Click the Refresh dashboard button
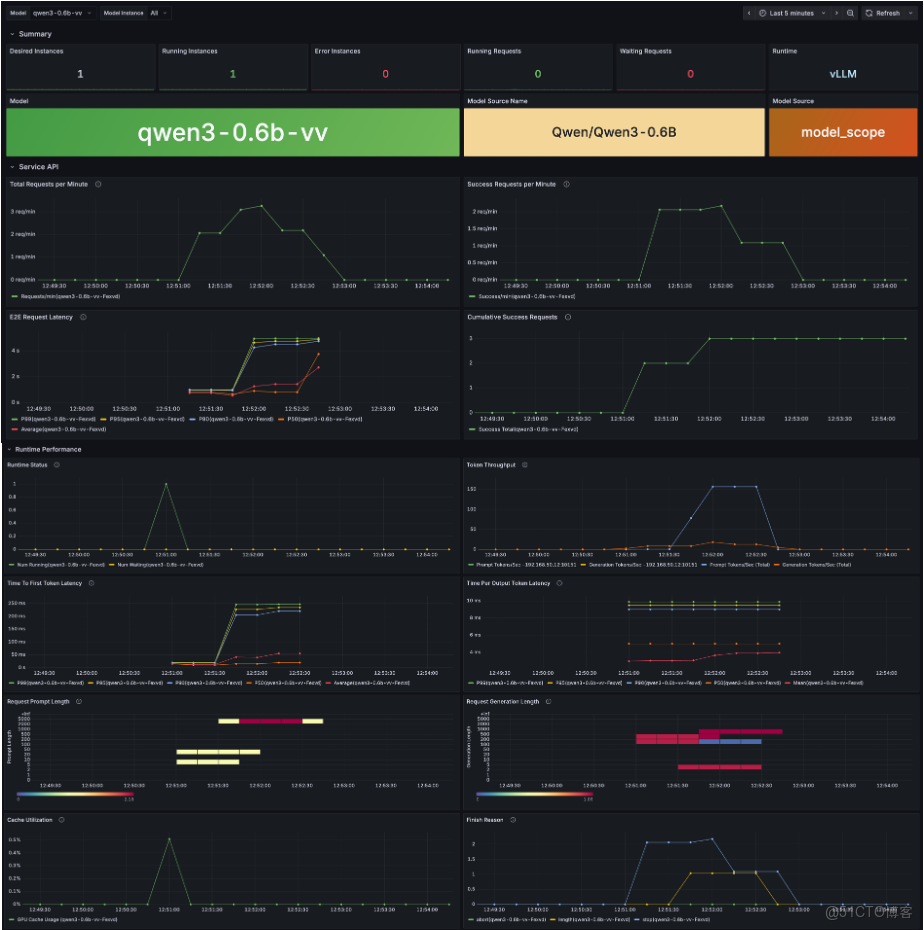924x930 pixels. click(x=882, y=13)
